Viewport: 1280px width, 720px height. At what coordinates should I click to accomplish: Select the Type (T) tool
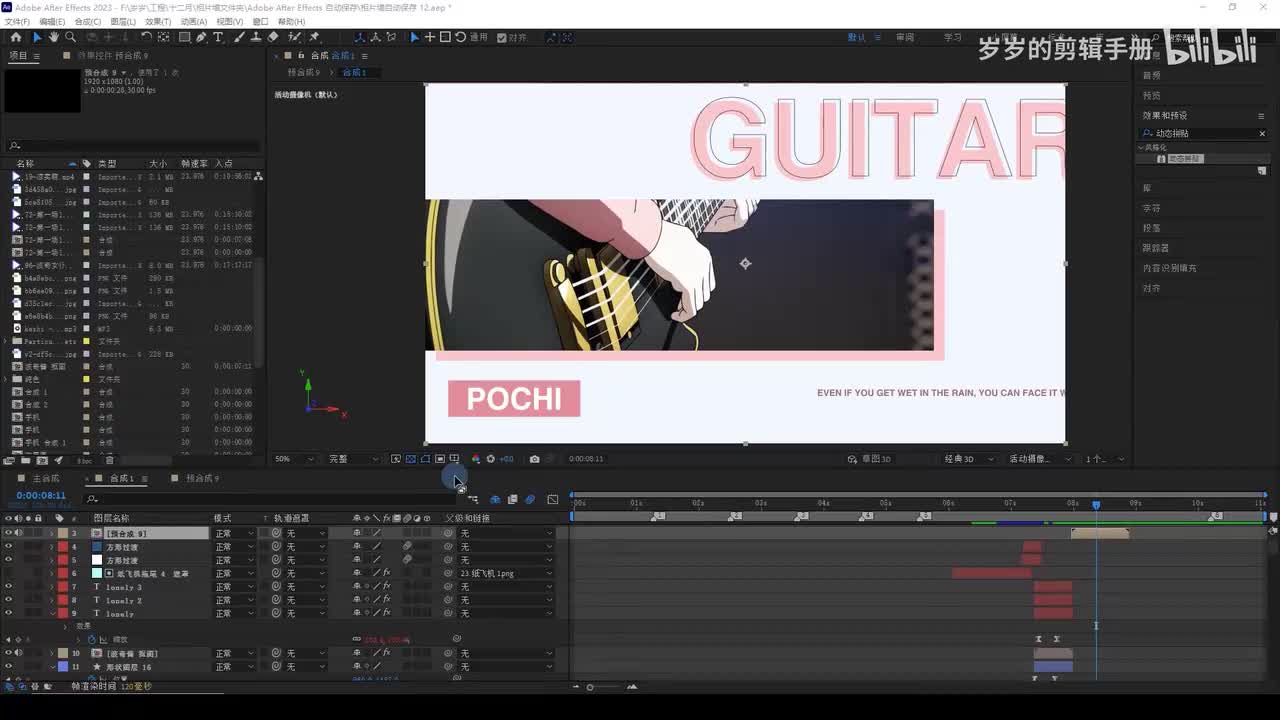click(218, 37)
